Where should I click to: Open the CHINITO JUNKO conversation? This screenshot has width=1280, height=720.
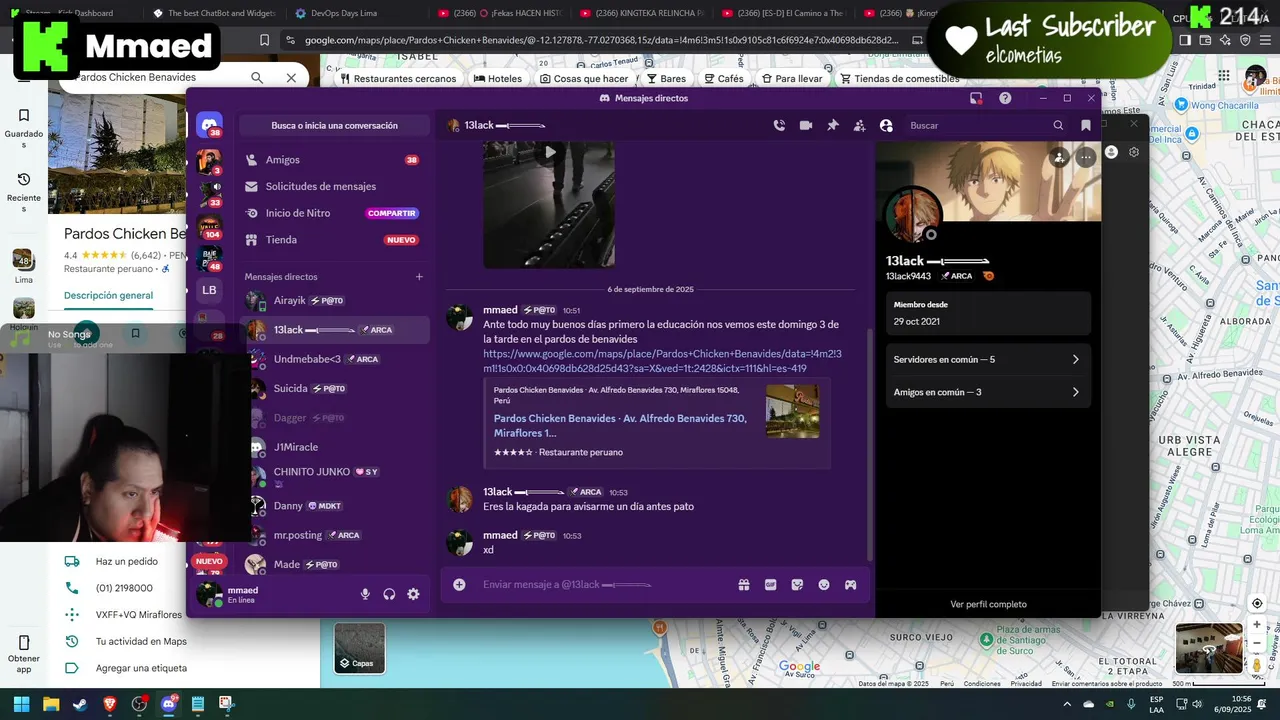click(x=334, y=476)
